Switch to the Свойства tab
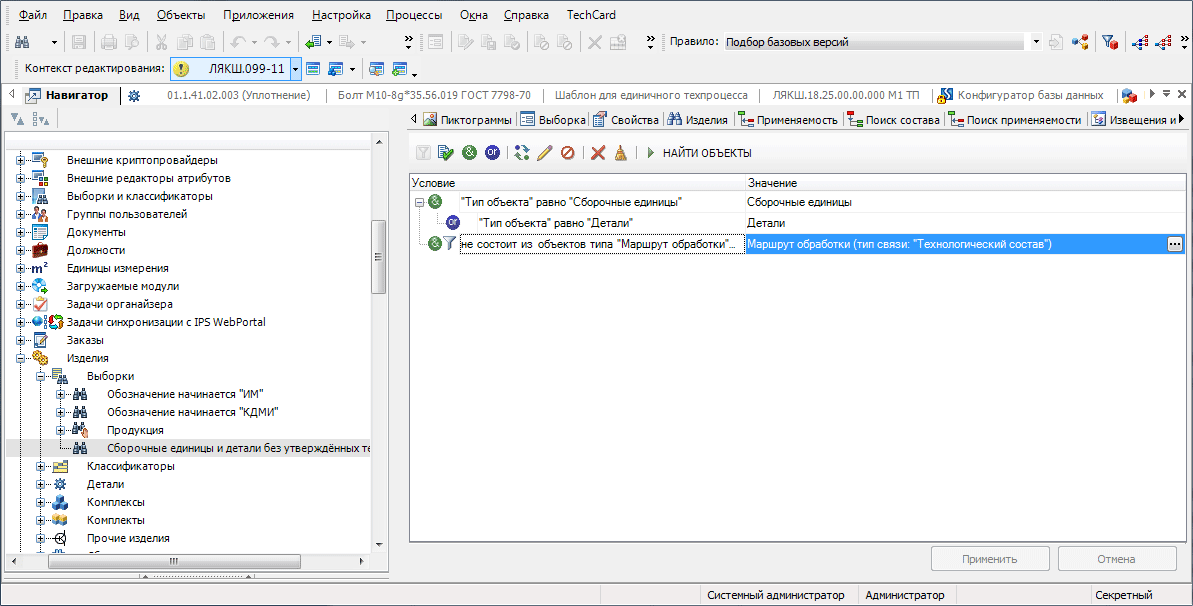Image resolution: width=1193 pixels, height=606 pixels. (626, 120)
